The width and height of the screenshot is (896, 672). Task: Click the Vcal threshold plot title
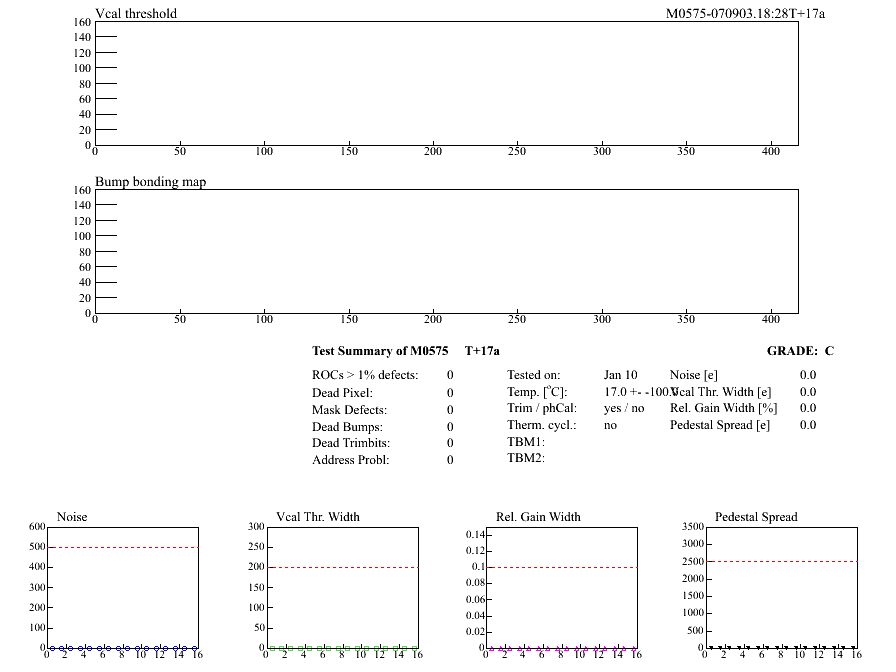136,14
